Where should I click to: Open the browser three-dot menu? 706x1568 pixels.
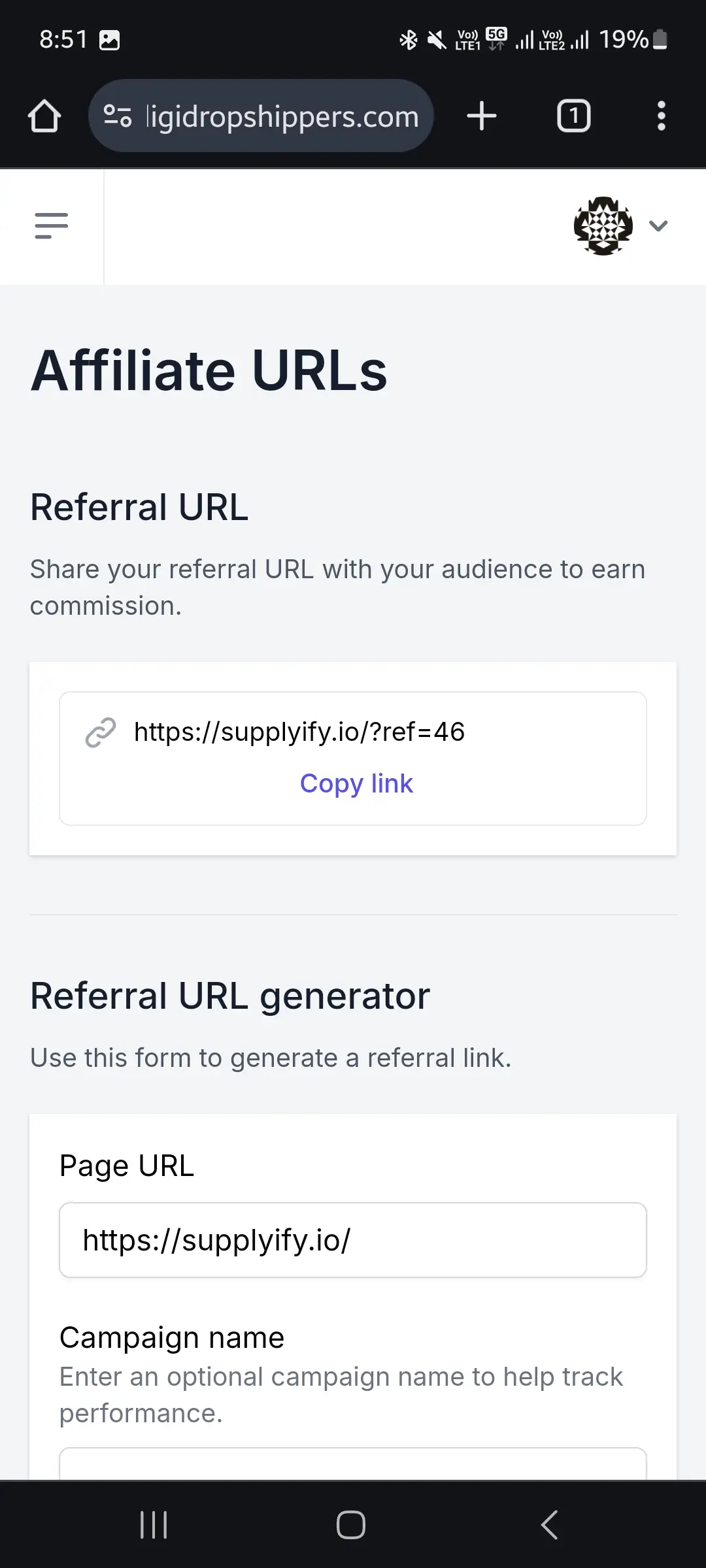[662, 116]
